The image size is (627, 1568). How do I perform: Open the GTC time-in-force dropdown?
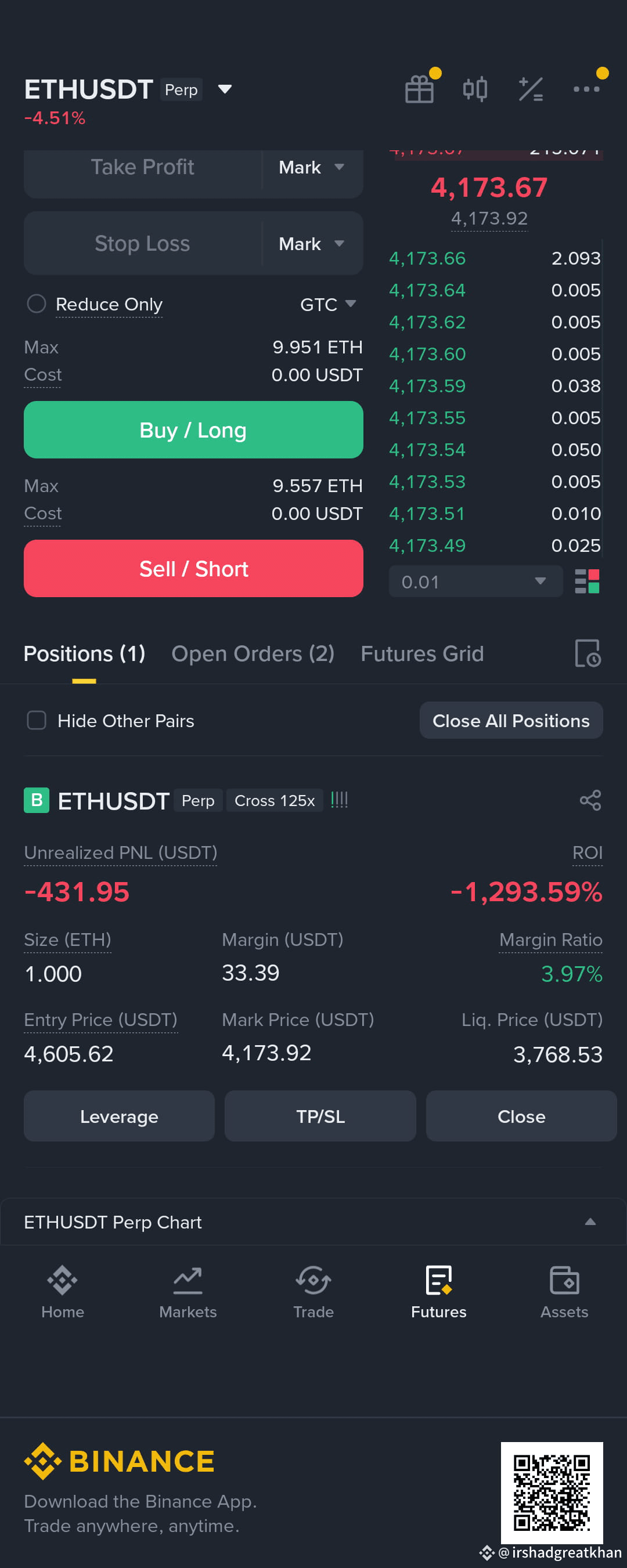pos(327,304)
